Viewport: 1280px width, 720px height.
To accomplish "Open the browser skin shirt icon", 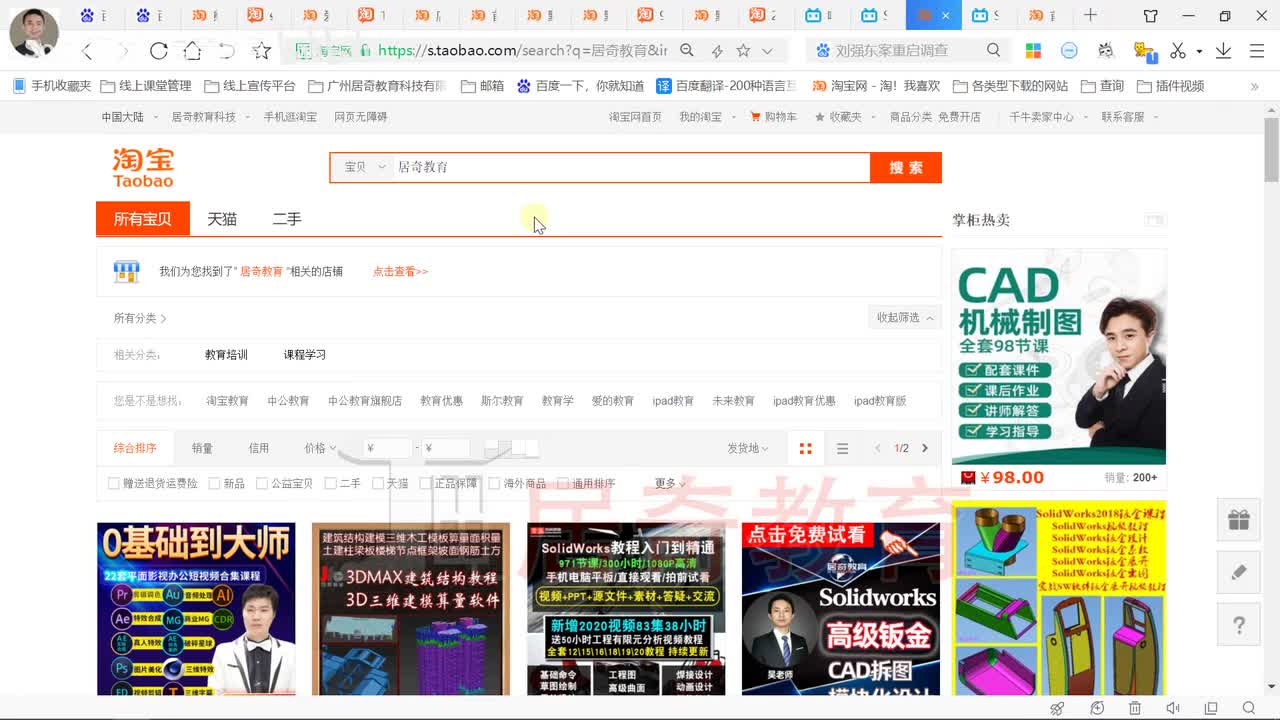I will point(1151,15).
